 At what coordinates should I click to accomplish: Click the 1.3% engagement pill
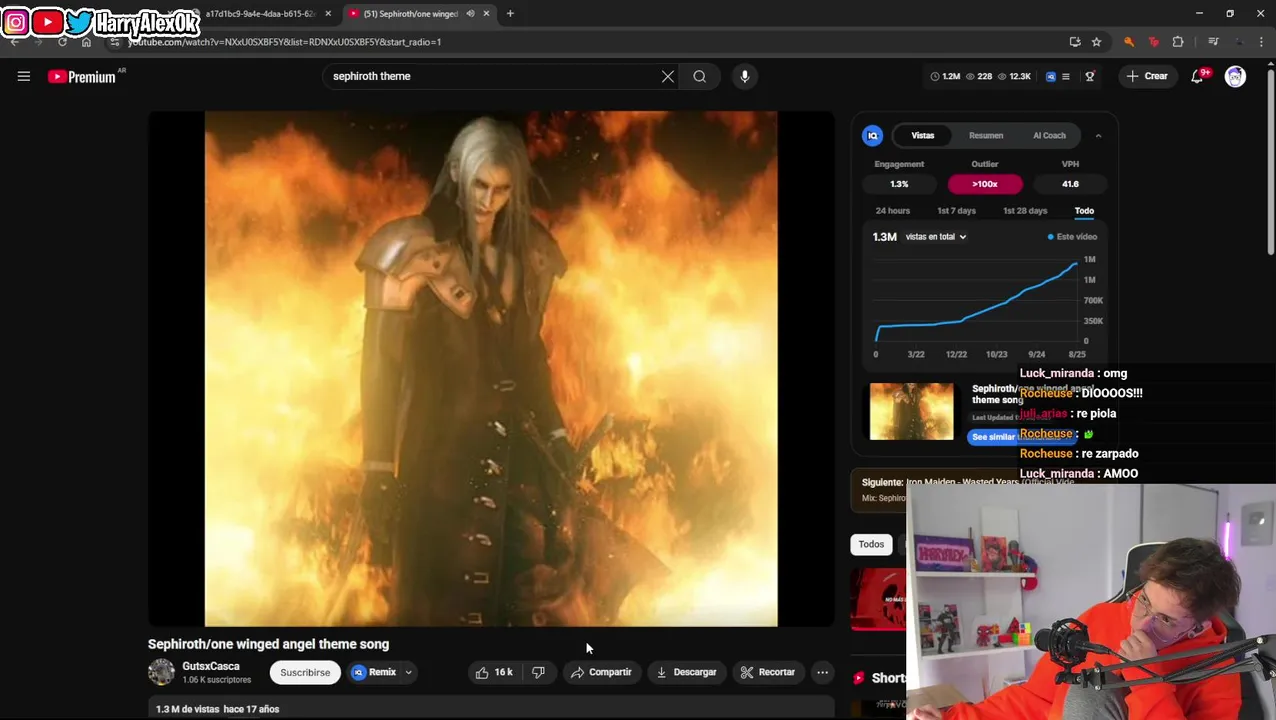[899, 184]
